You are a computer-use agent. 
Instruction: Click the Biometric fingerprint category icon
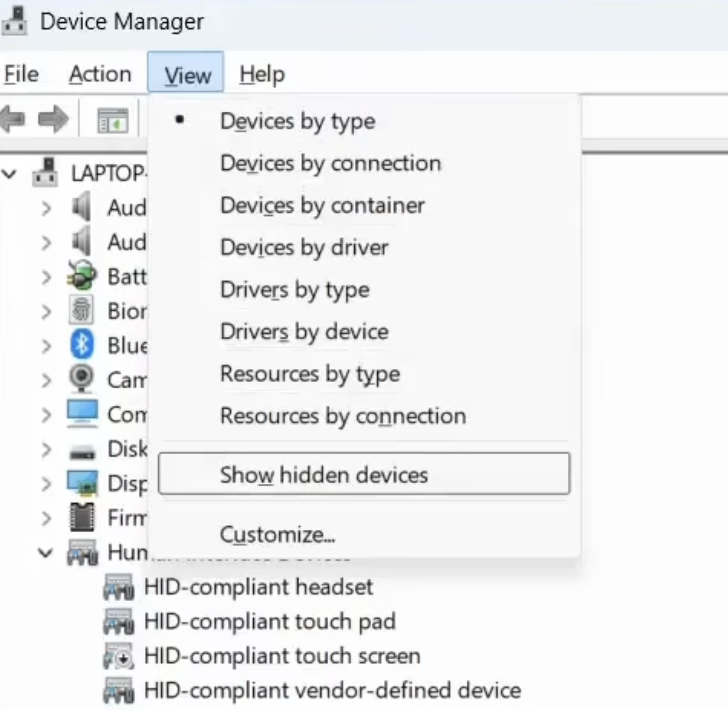point(82,310)
